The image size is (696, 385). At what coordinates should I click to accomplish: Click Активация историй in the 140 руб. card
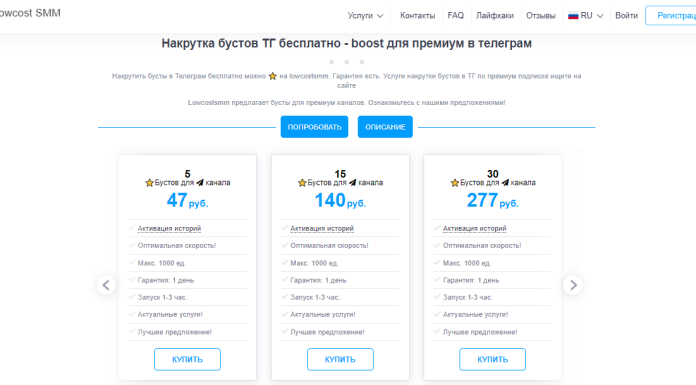click(322, 228)
